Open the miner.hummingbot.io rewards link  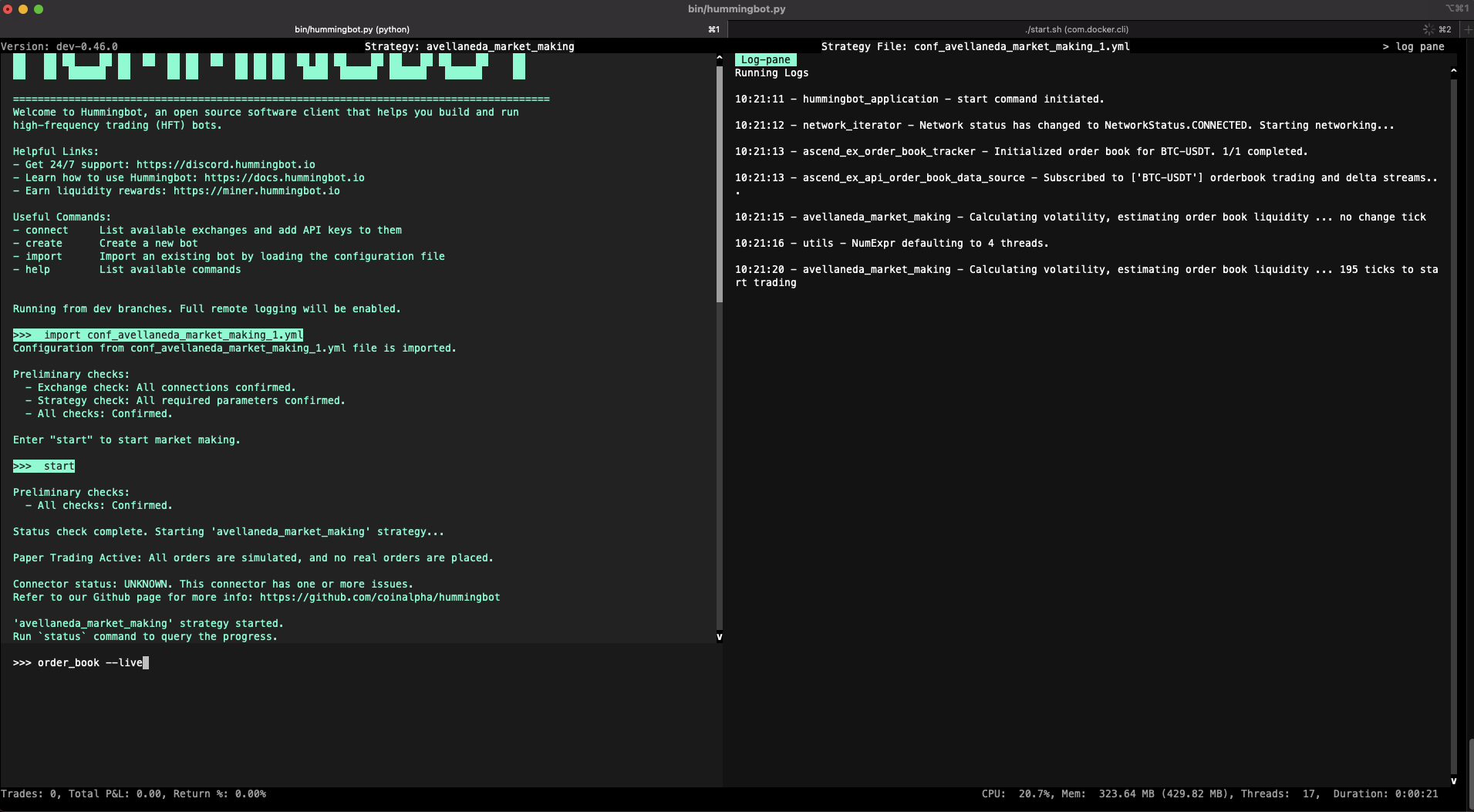coord(256,191)
